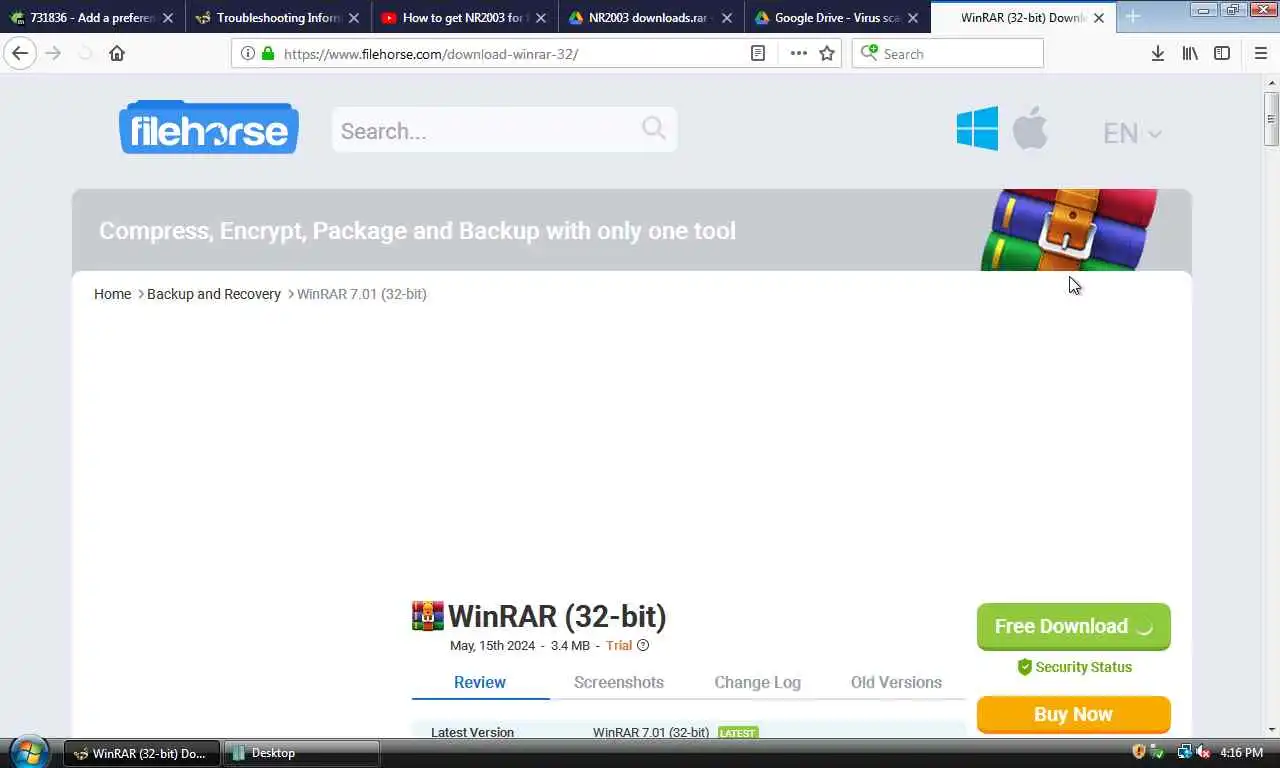This screenshot has width=1280, height=768.
Task: Close the Troubleshooting Information tab
Action: [353, 18]
